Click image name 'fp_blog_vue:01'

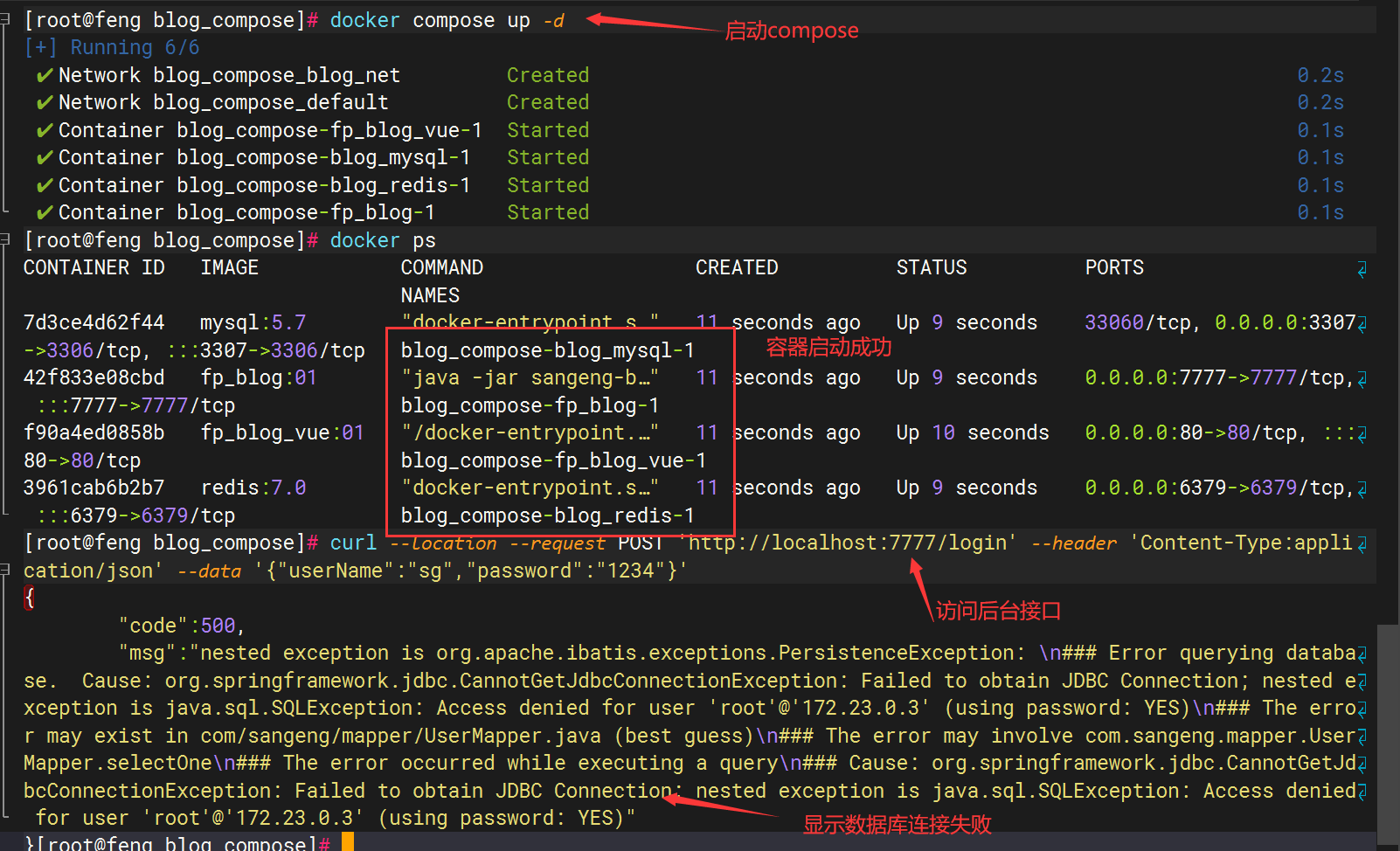click(x=282, y=432)
